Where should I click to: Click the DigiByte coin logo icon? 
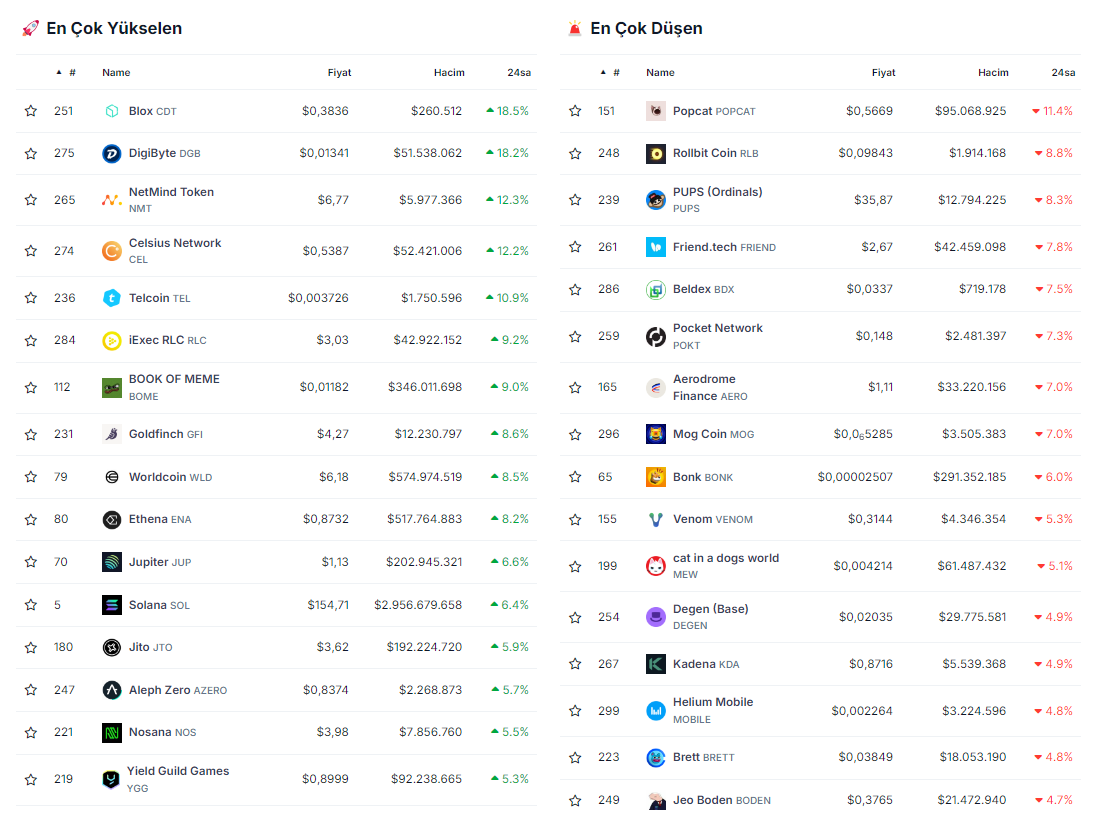[111, 153]
